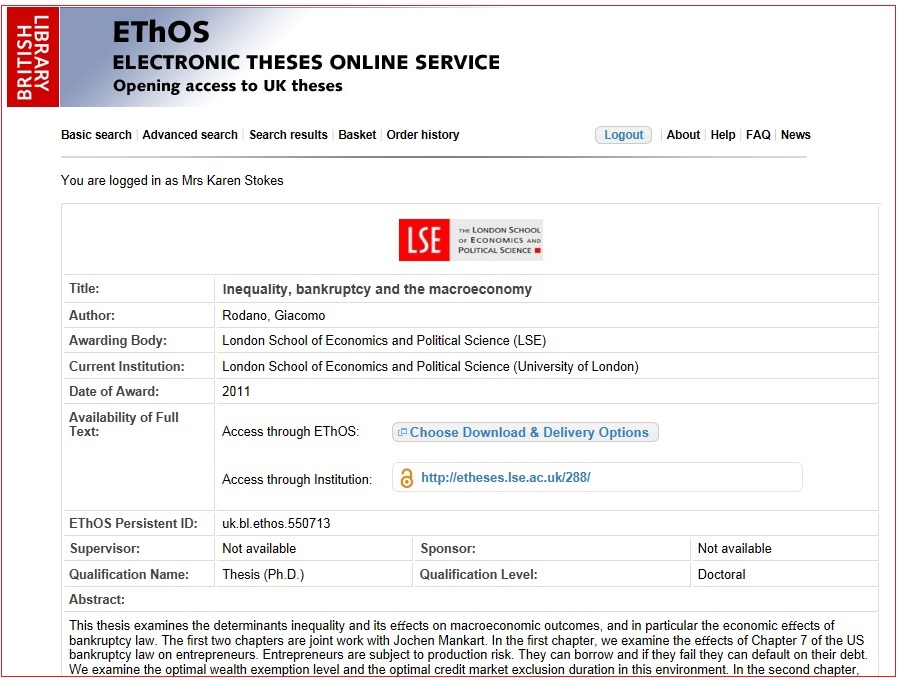The height and width of the screenshot is (678, 898).
Task: Open the Help link
Action: [x=723, y=135]
